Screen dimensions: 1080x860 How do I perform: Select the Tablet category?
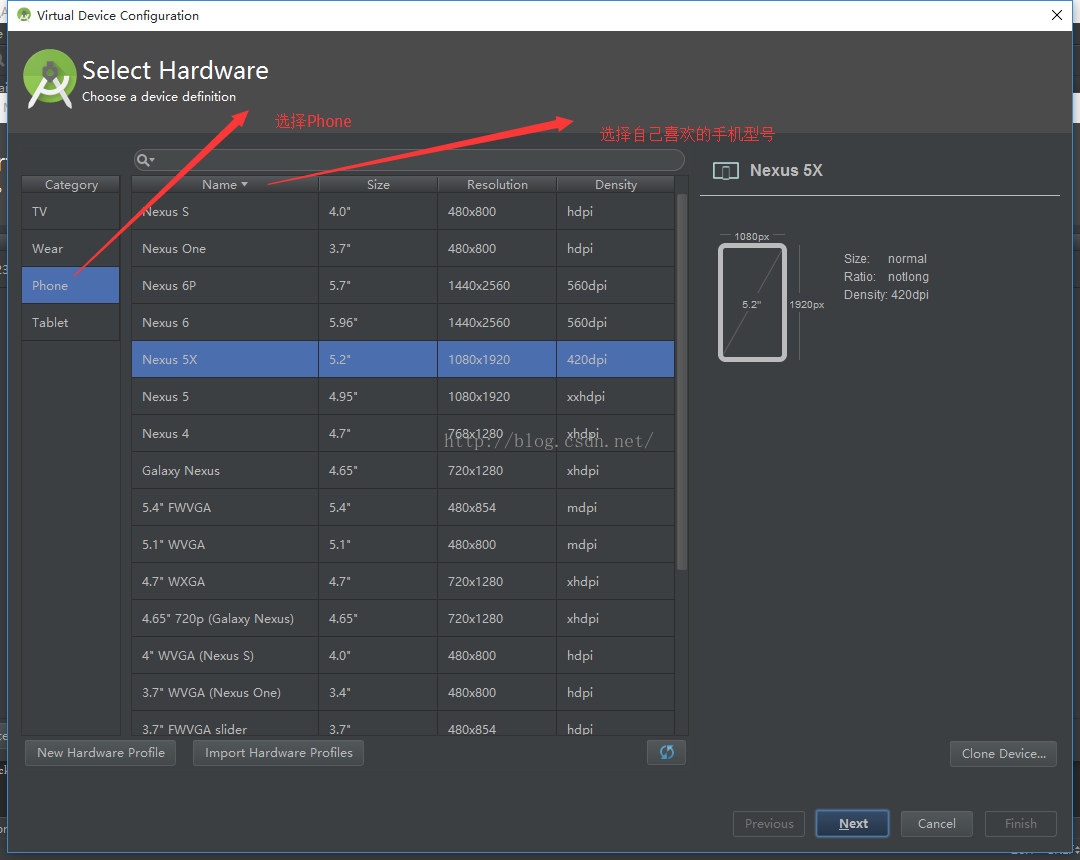click(x=70, y=322)
